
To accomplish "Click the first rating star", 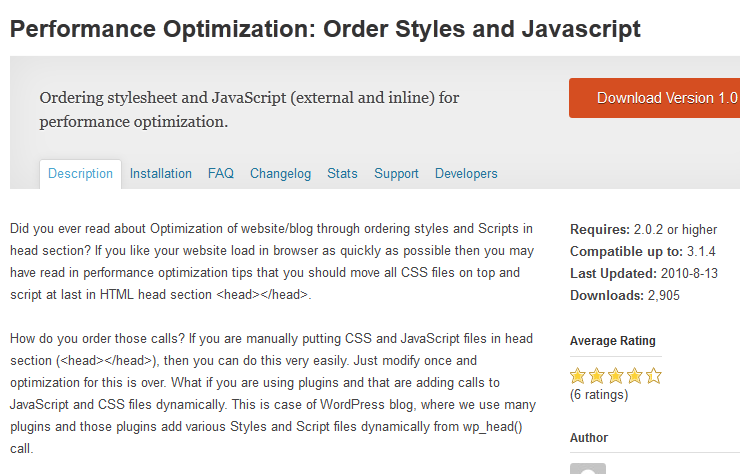I will click(x=578, y=376).
